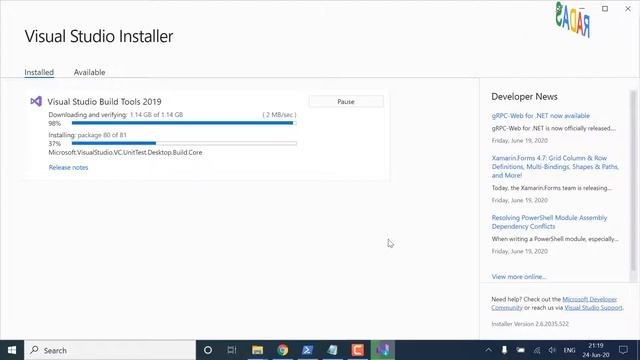Open Google Chrome from the taskbar
This screenshot has width=640, height=360.
(x=282, y=350)
